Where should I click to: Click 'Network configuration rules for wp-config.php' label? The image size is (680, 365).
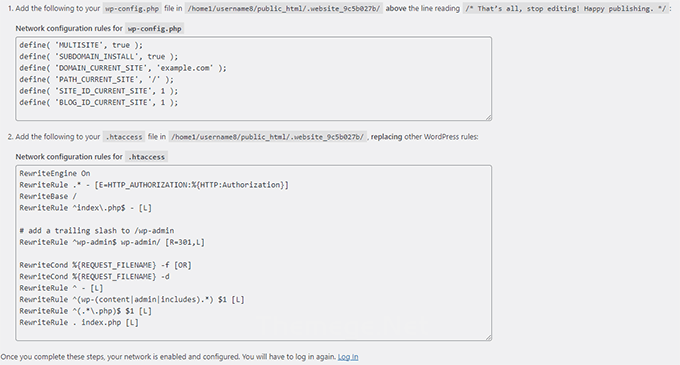[100, 29]
